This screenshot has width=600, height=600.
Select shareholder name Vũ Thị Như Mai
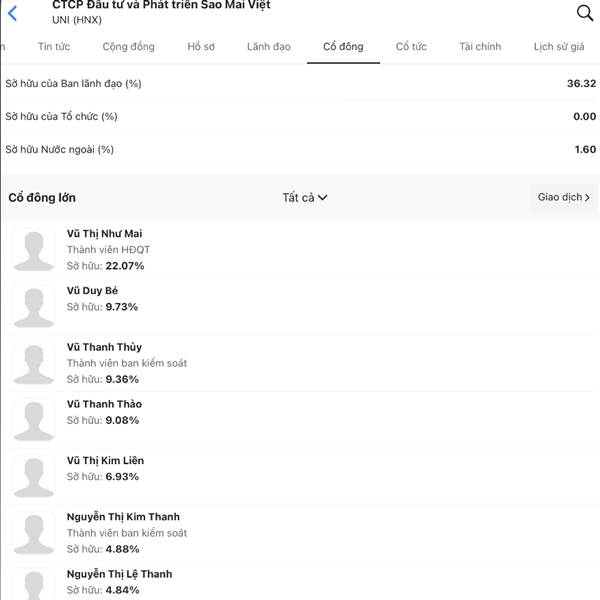point(104,233)
